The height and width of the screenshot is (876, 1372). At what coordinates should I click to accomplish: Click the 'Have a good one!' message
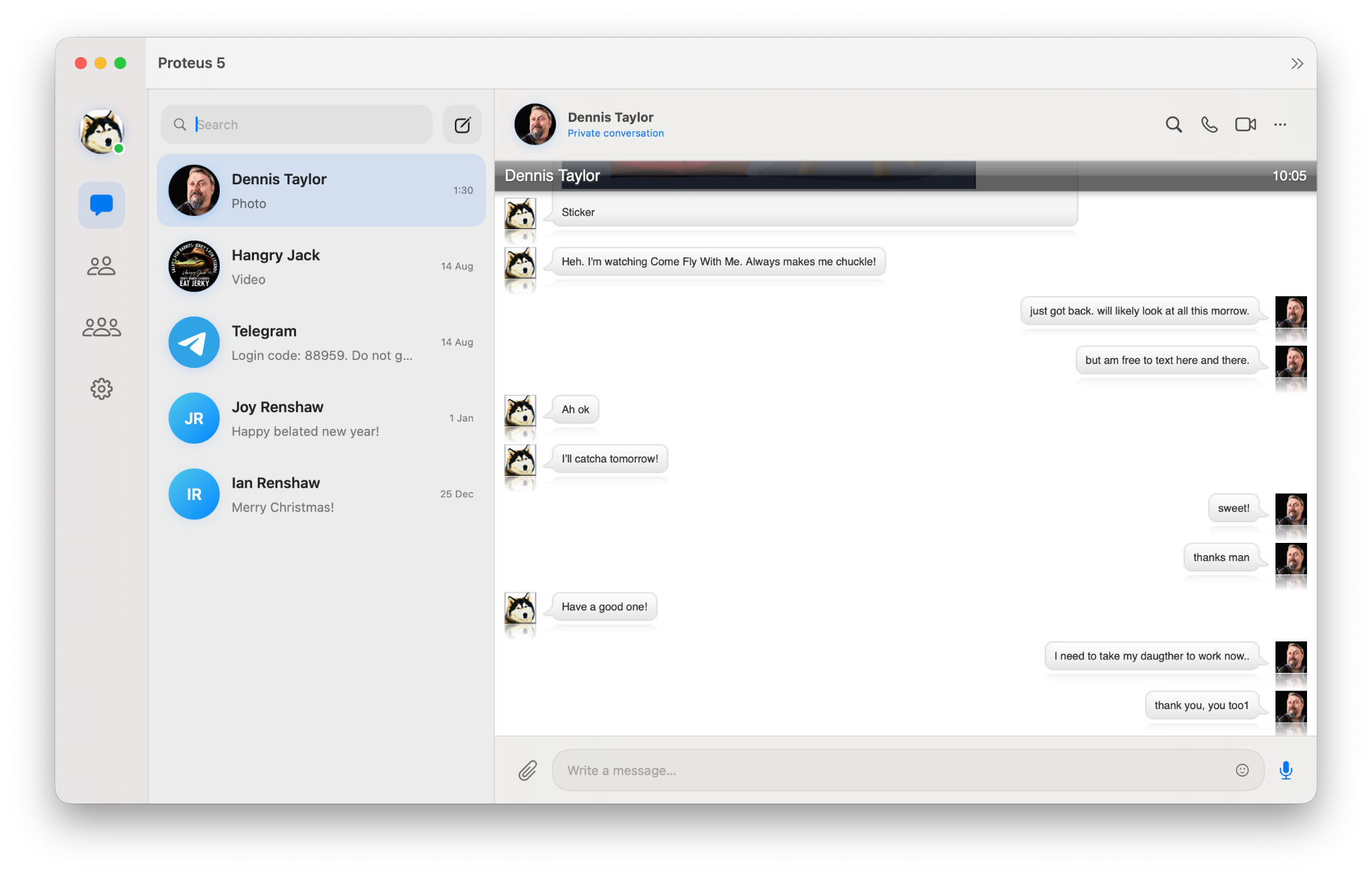coord(604,607)
